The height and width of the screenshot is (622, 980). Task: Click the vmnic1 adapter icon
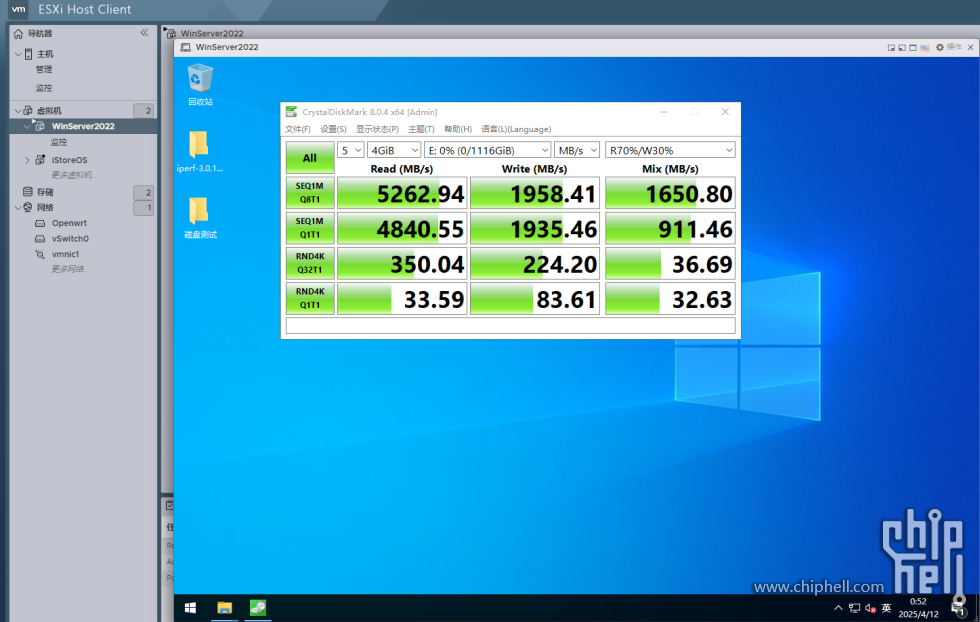[40, 254]
